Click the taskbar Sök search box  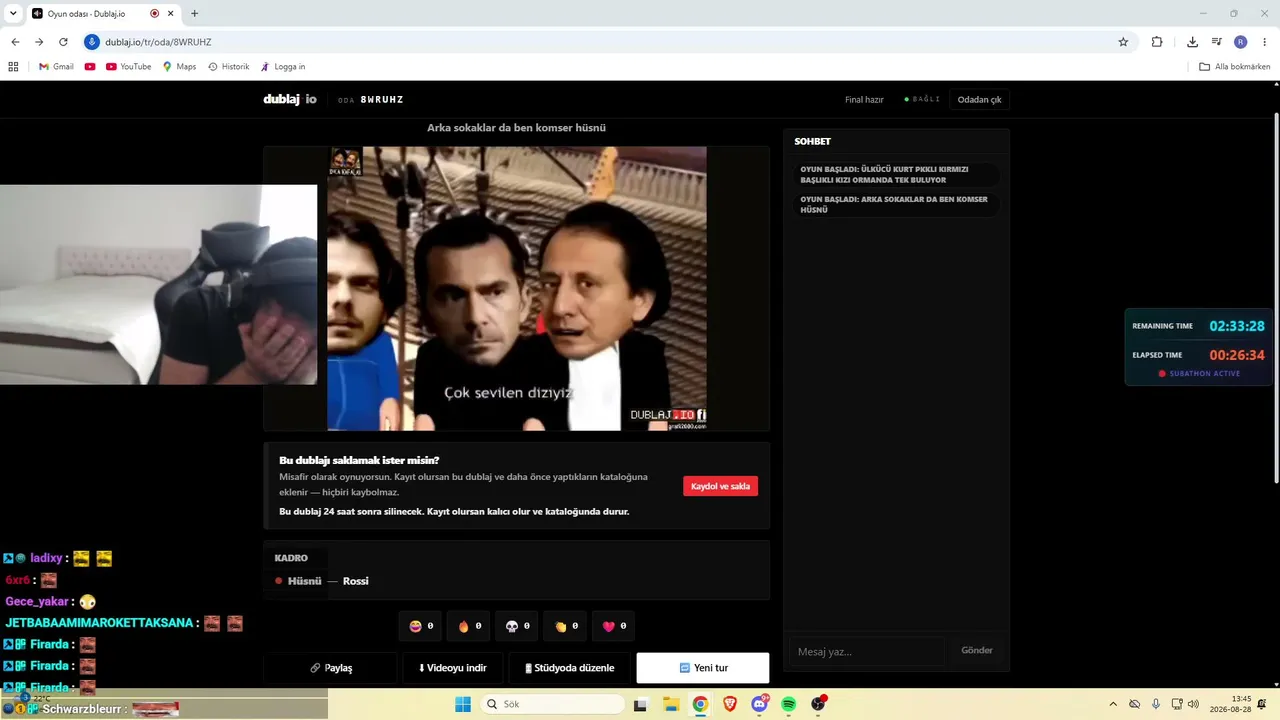click(x=553, y=704)
